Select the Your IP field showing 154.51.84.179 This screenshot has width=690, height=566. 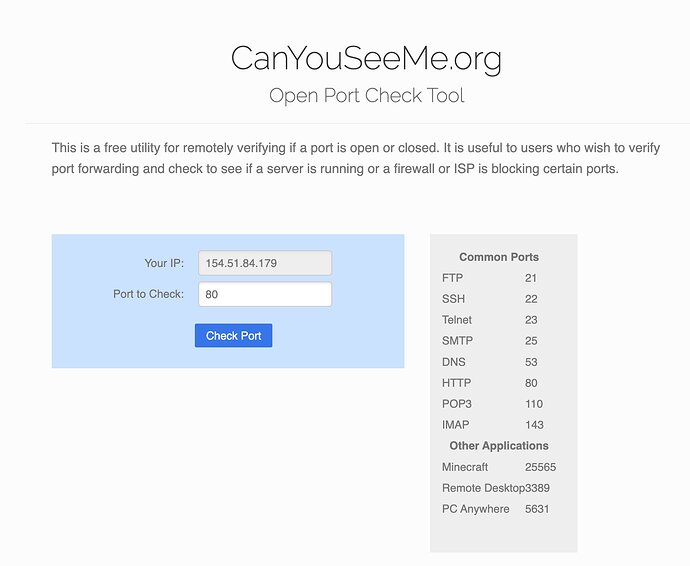(x=265, y=263)
